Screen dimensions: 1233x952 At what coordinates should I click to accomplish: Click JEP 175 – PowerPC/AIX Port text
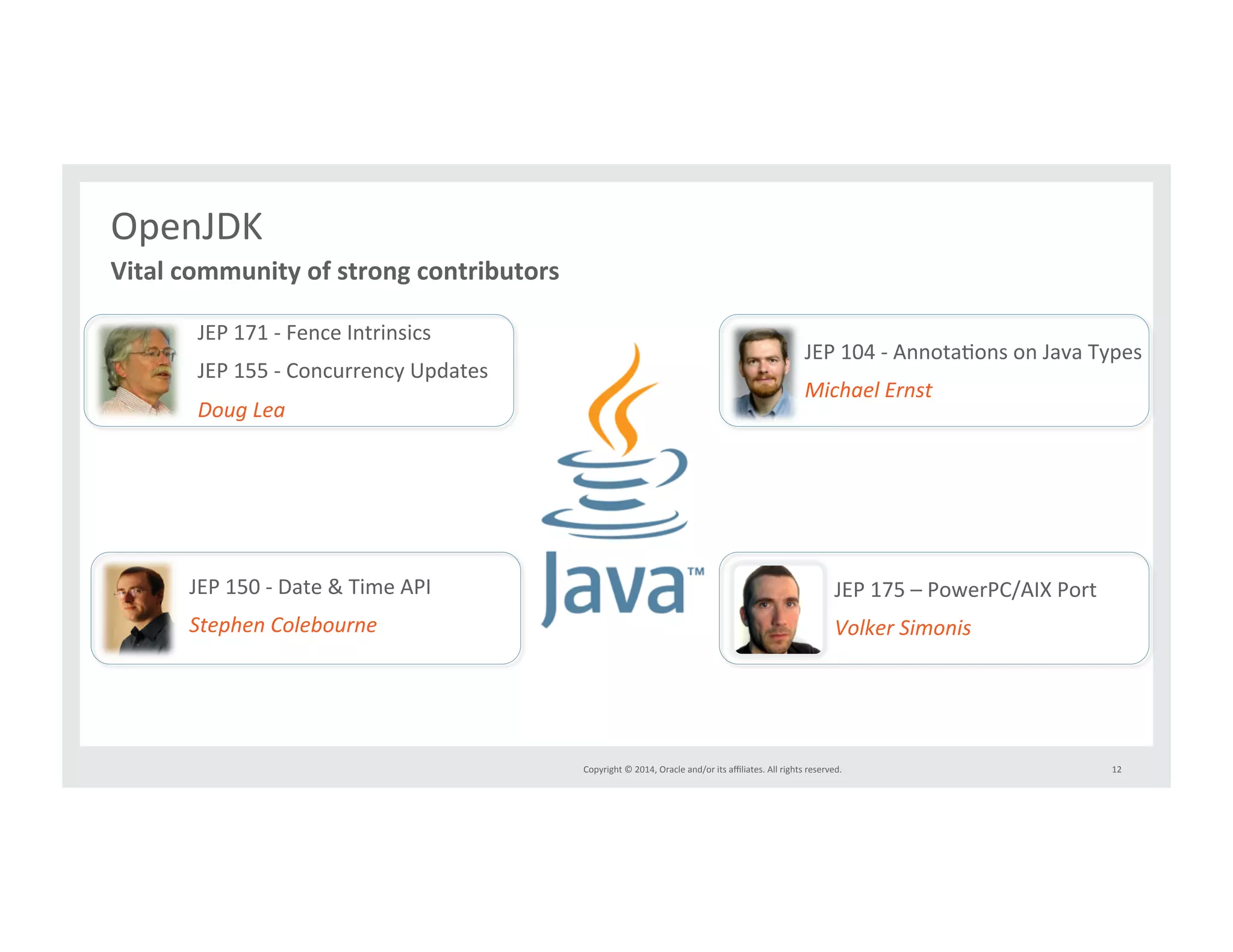(964, 590)
